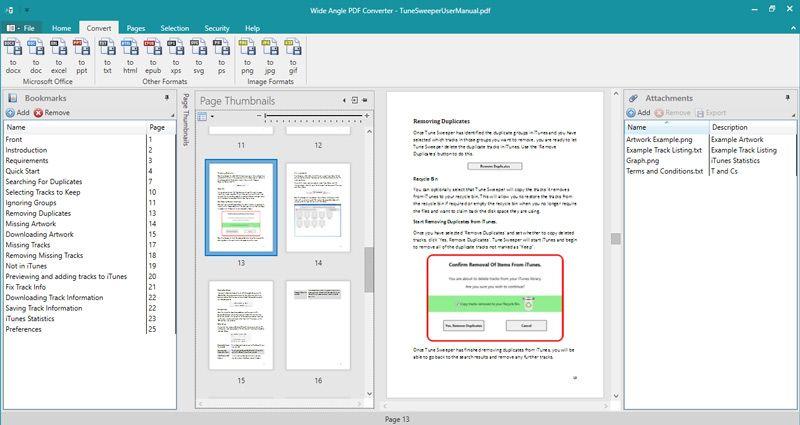Add a new attachment

pos(638,113)
